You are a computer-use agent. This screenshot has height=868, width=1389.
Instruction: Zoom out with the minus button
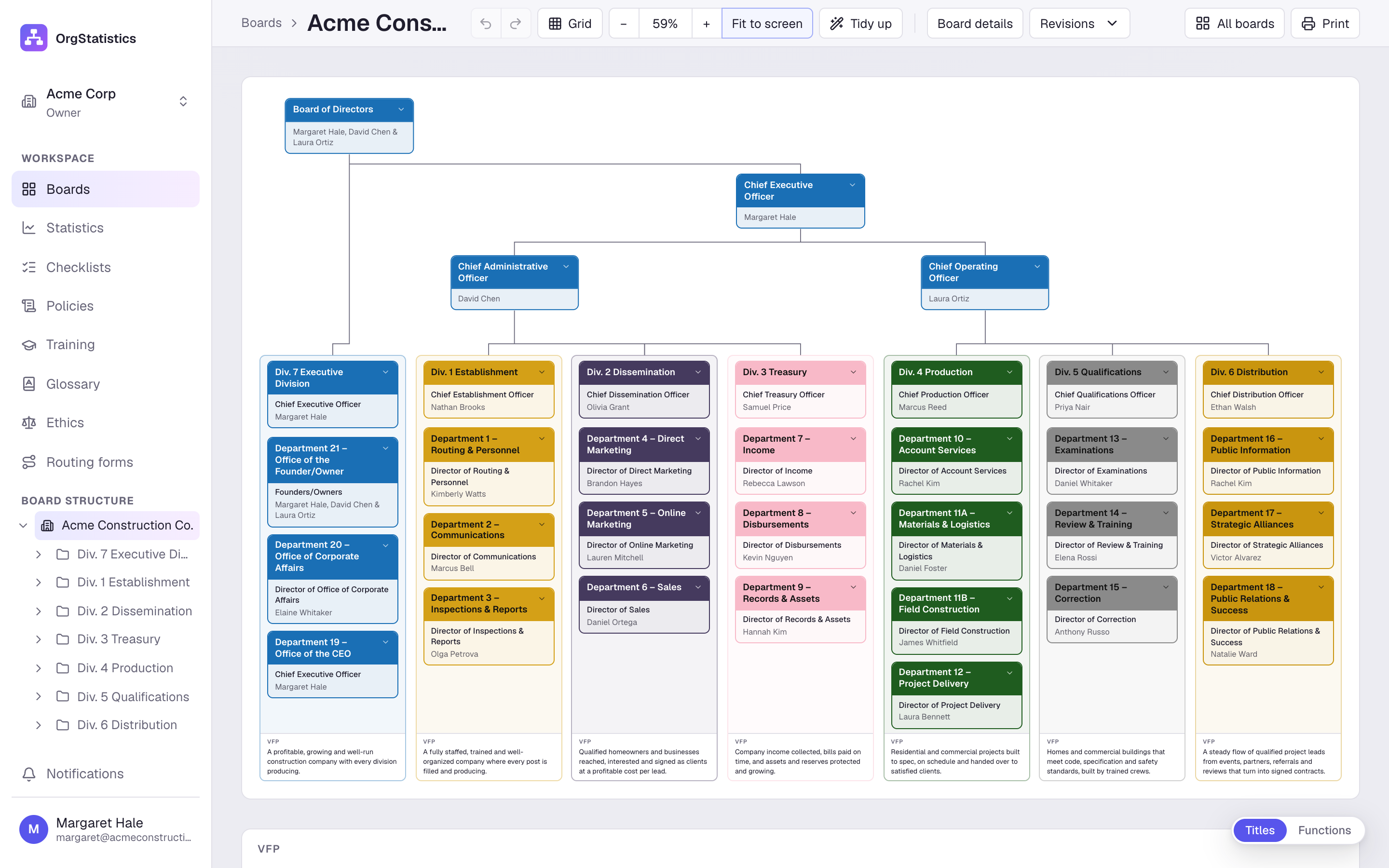coord(623,24)
